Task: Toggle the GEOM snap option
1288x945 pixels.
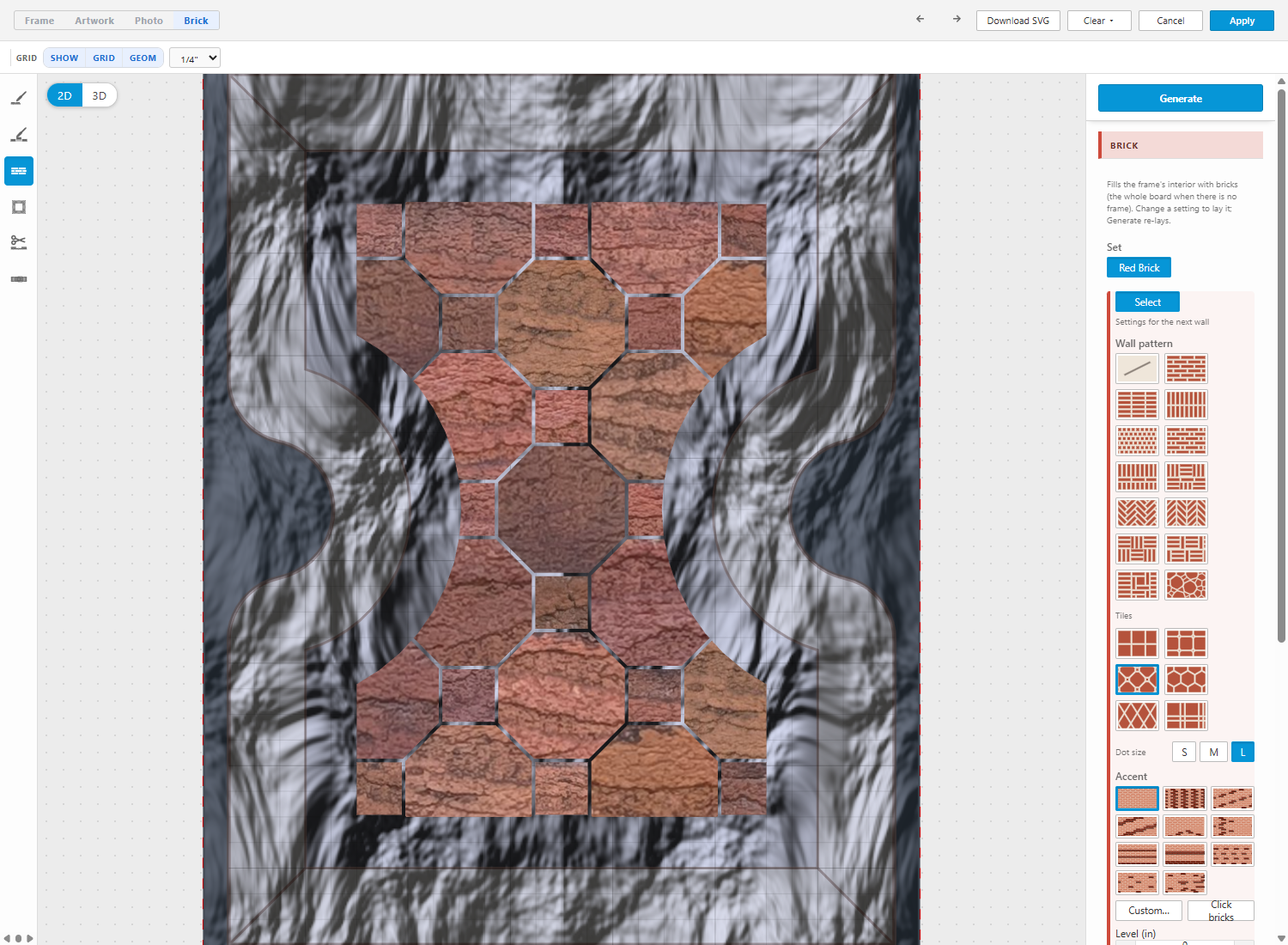Action: (x=143, y=58)
